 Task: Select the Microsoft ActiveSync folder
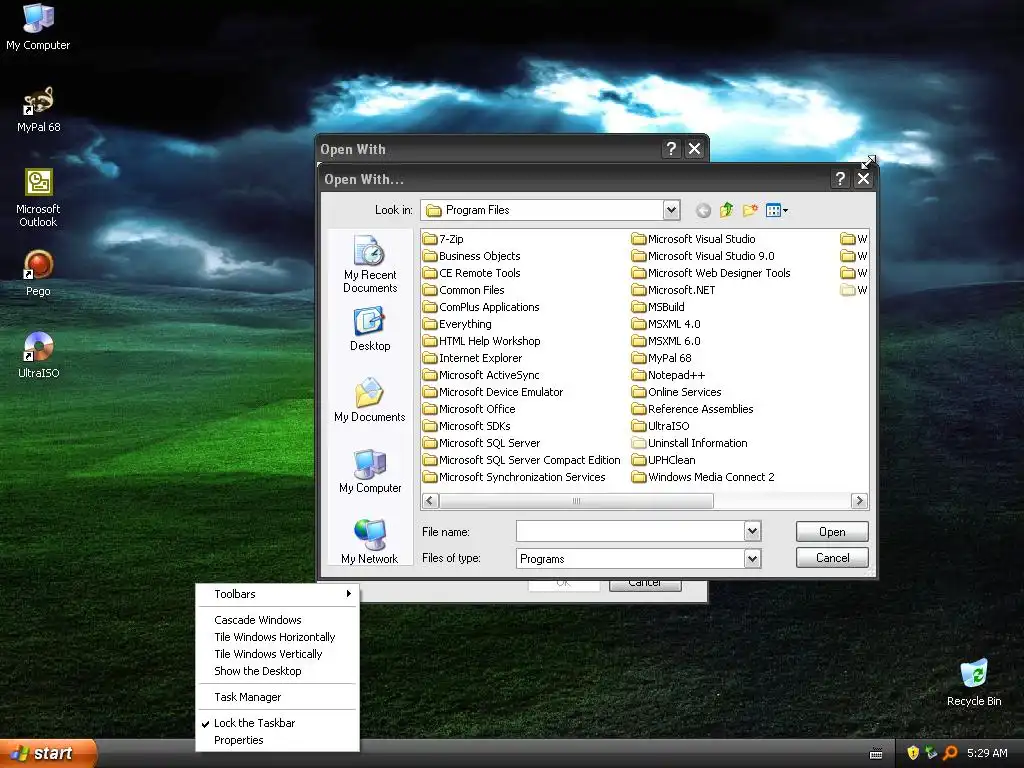481,375
